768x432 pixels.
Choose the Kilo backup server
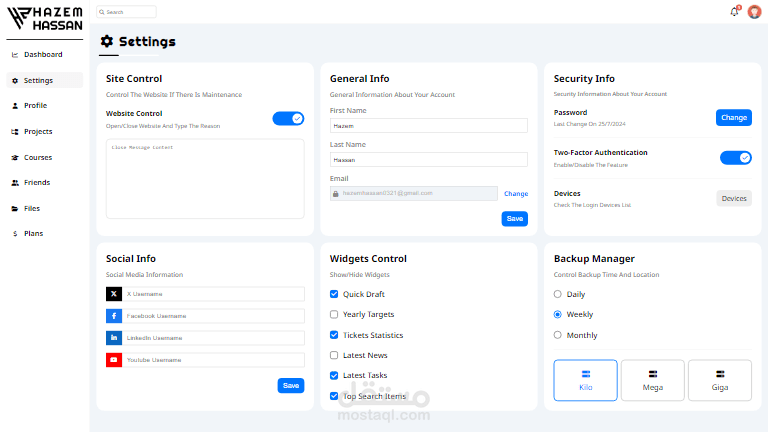point(586,381)
